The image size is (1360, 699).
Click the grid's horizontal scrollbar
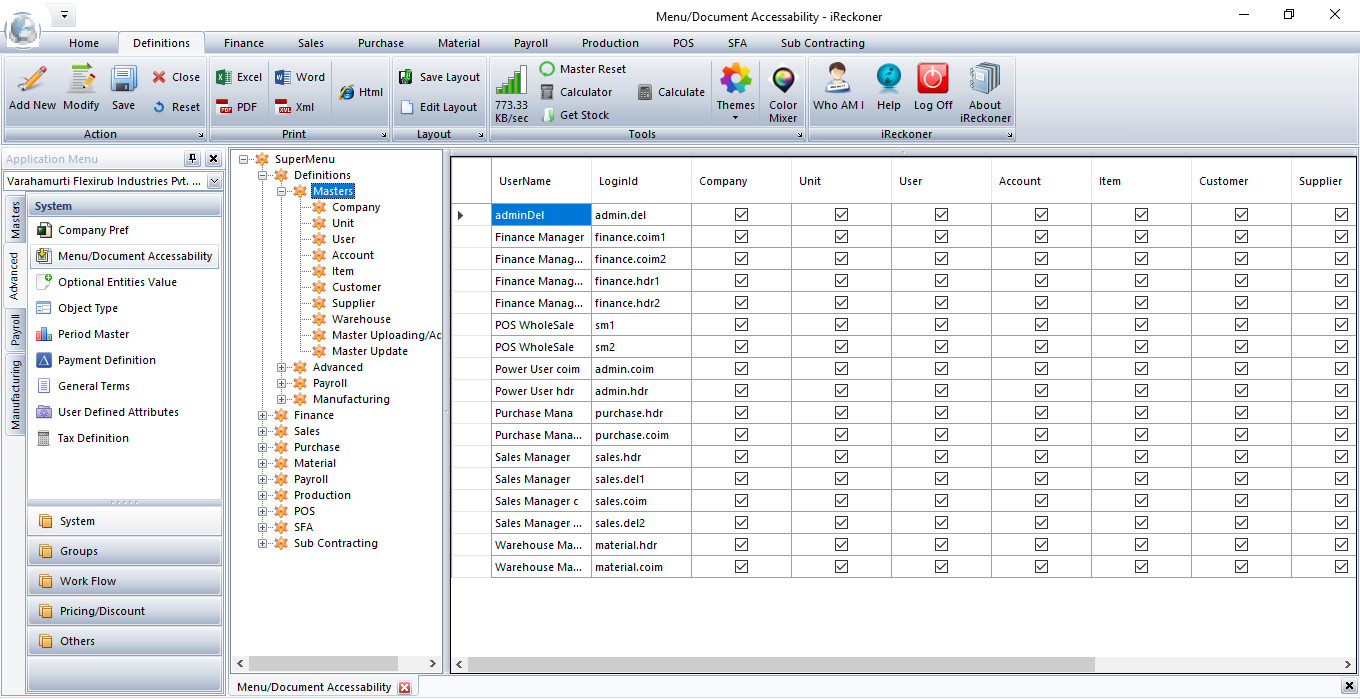(780, 664)
